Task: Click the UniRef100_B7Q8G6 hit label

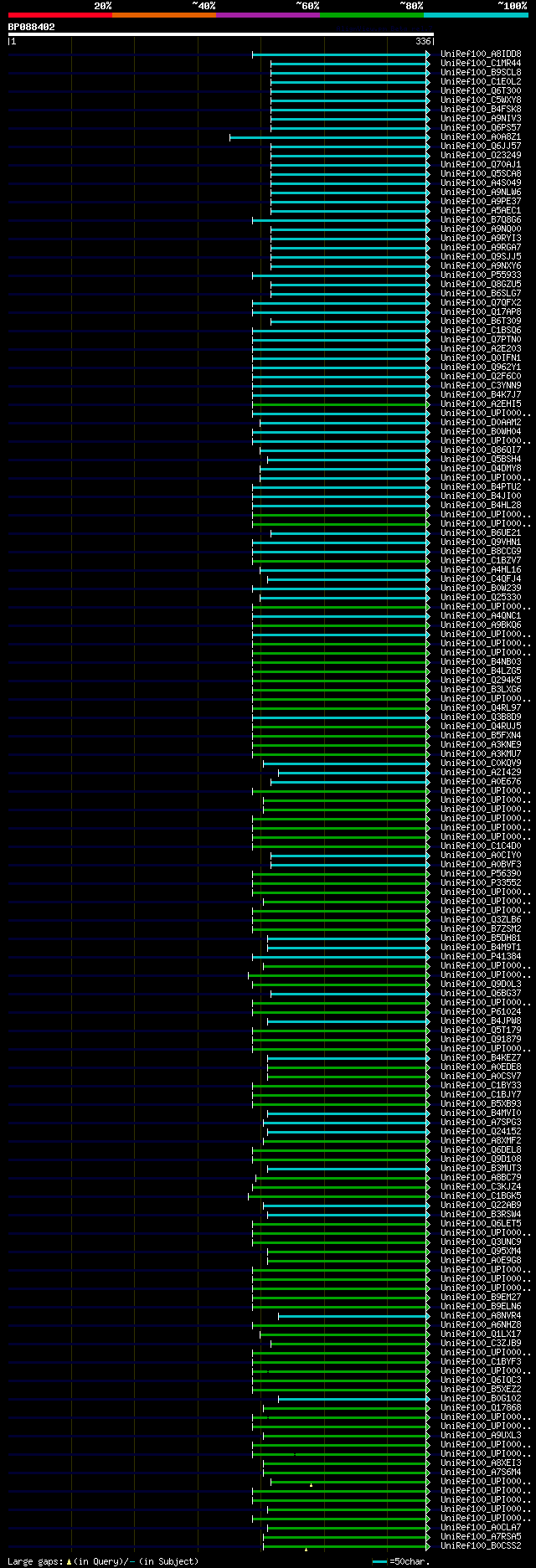Action: pos(481,220)
